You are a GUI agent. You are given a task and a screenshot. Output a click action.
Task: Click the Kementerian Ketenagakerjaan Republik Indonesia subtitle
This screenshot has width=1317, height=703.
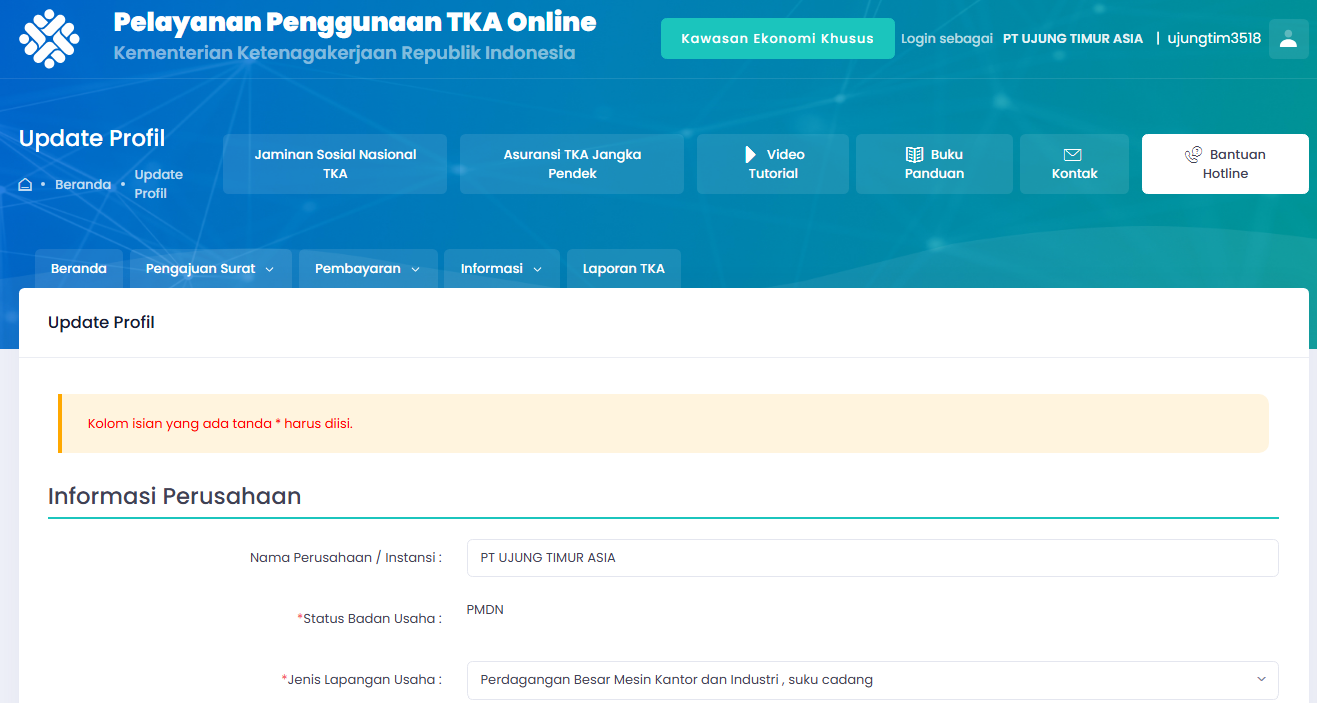point(344,53)
